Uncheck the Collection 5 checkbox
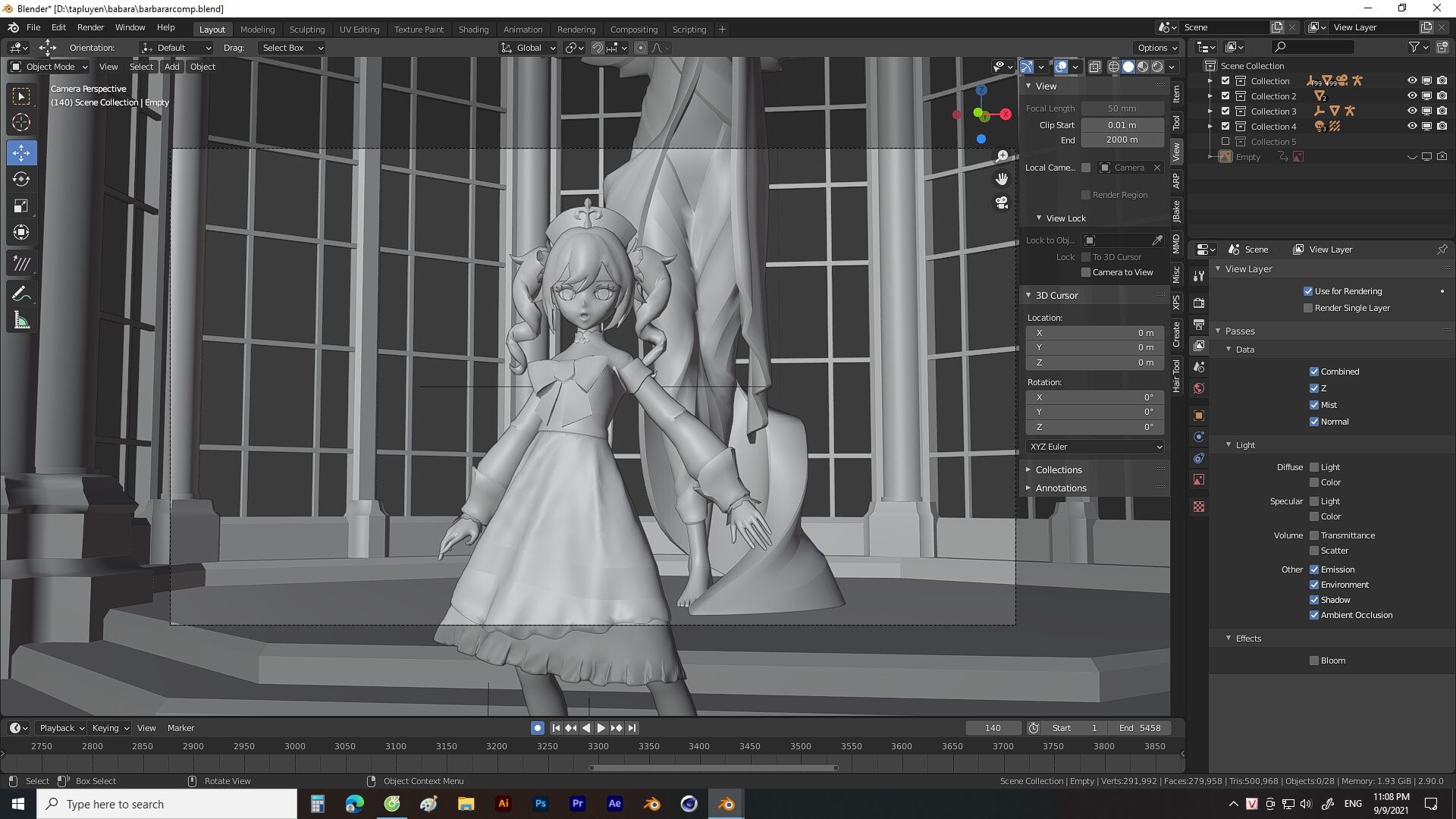This screenshot has width=1456, height=819. [1225, 141]
